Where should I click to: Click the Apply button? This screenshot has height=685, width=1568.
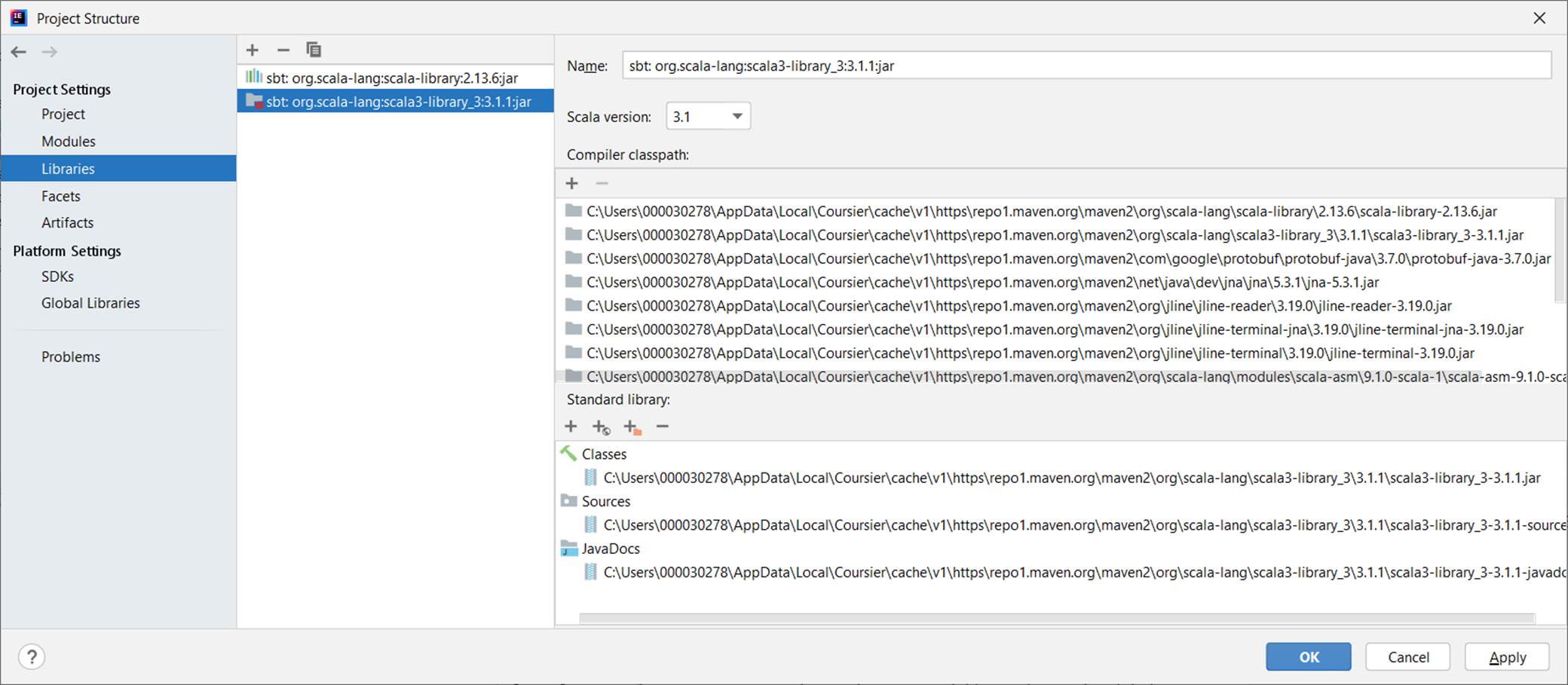[1506, 657]
